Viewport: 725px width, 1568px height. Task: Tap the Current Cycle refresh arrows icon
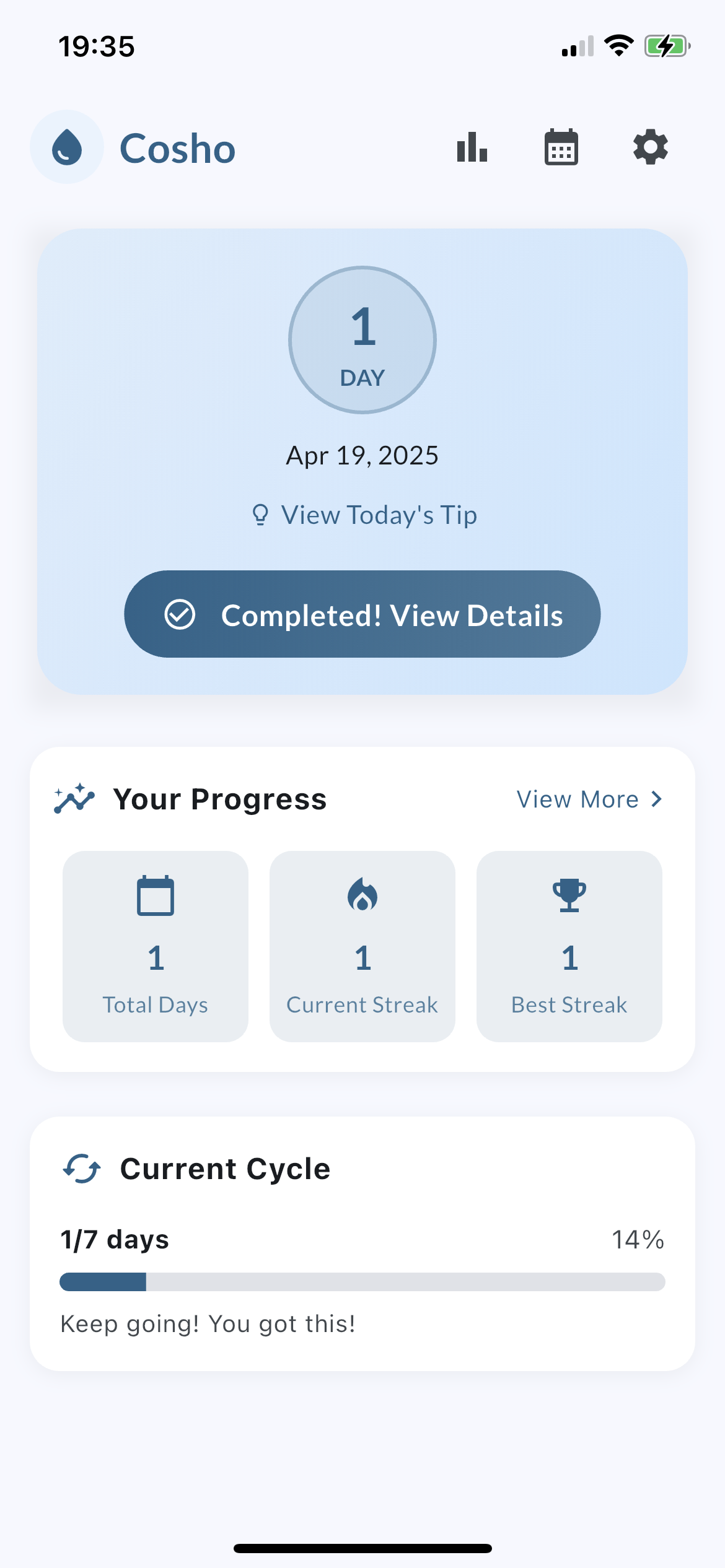tap(81, 1169)
